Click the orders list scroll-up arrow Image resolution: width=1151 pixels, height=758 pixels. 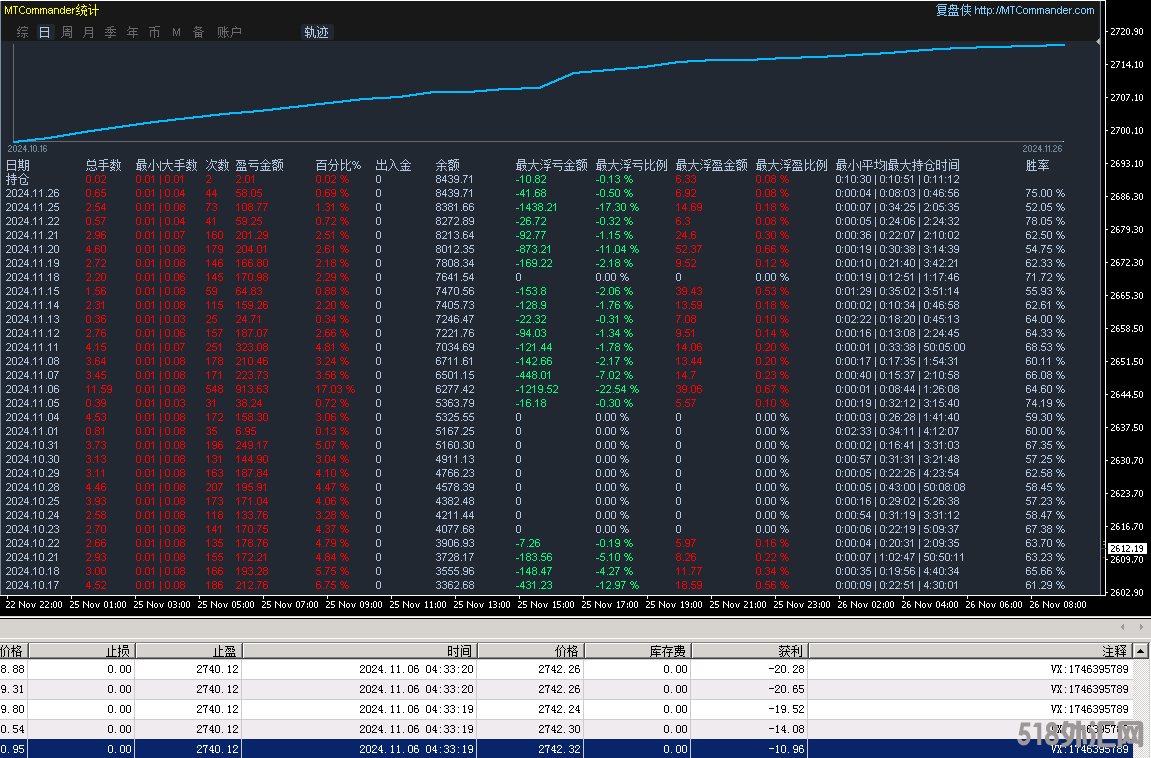click(x=1142, y=650)
